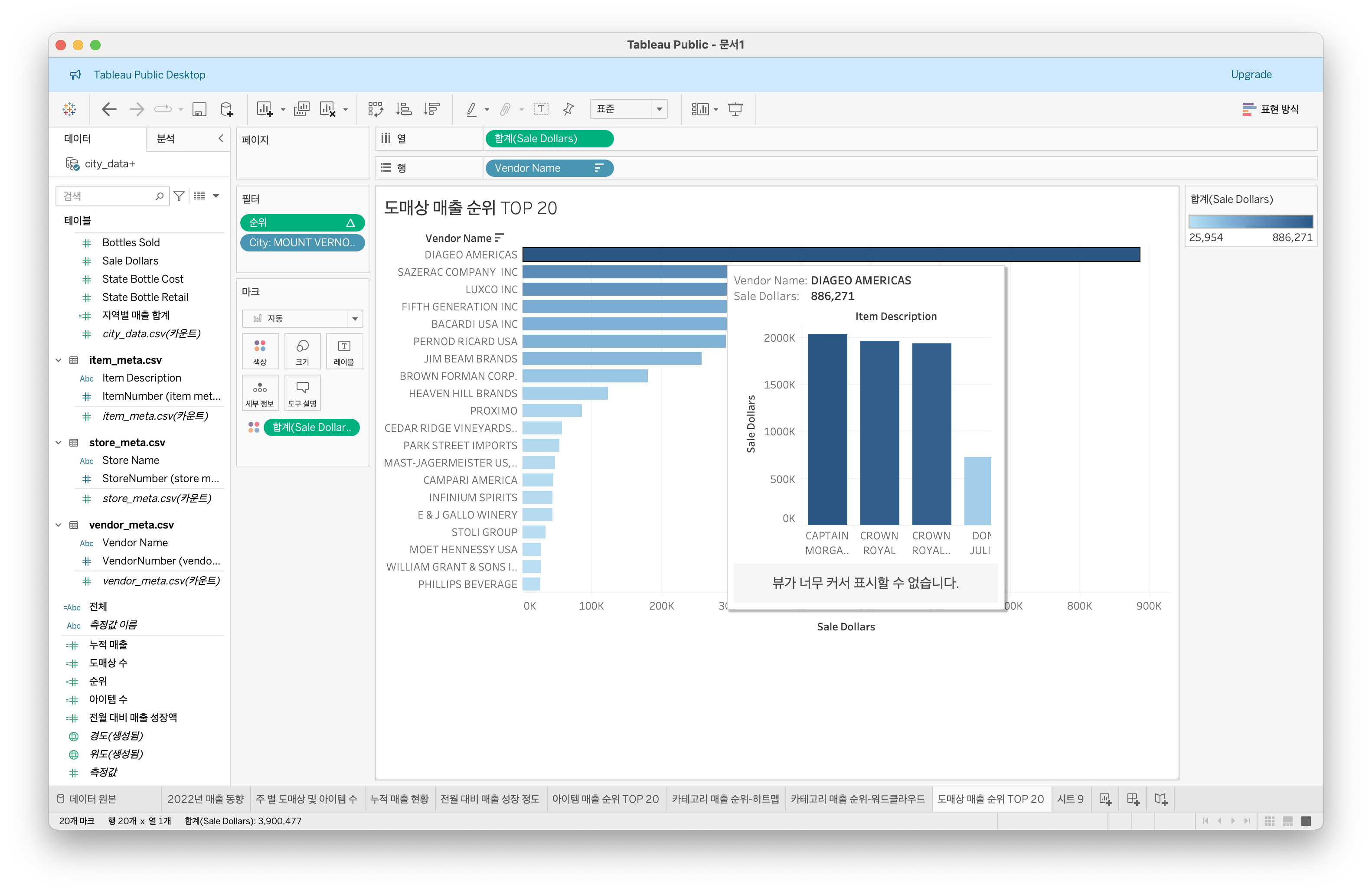
Task: Click the Swap rows and columns icon
Action: tap(375, 109)
